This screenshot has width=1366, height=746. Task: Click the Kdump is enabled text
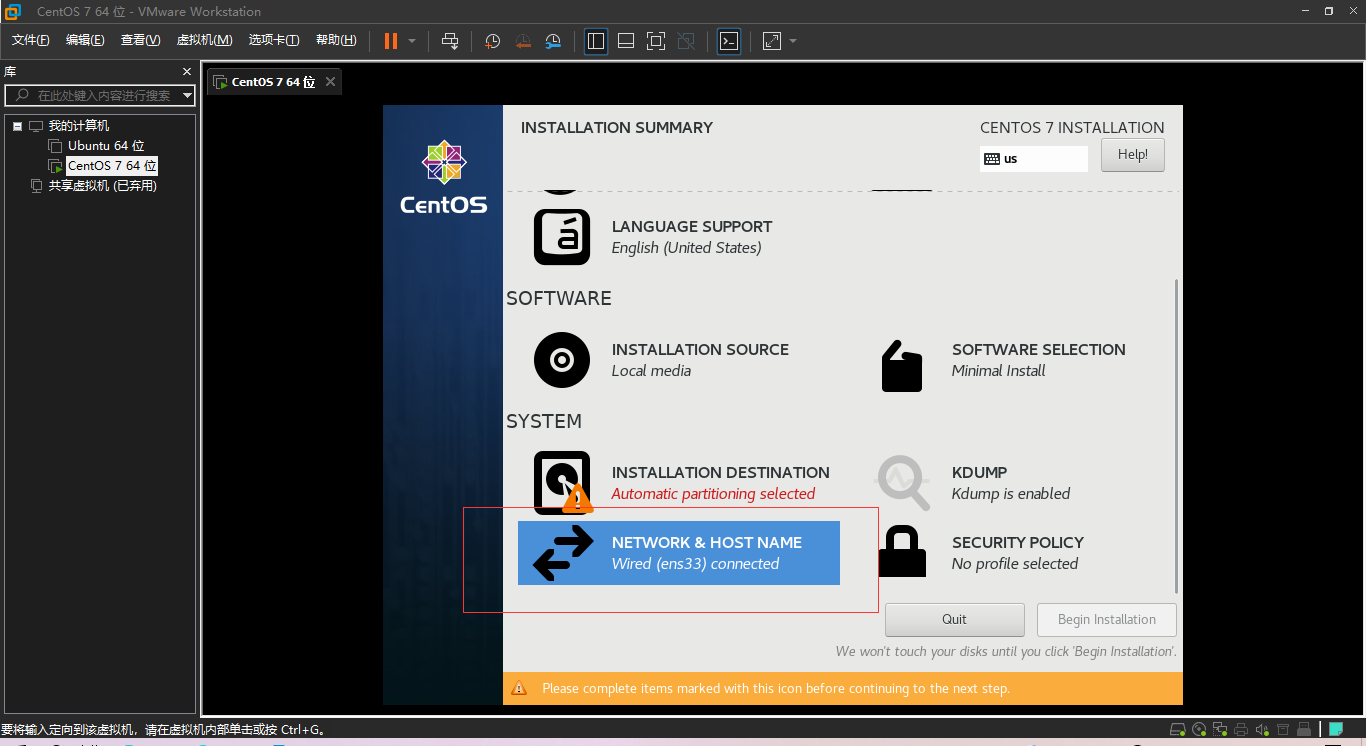(1011, 494)
